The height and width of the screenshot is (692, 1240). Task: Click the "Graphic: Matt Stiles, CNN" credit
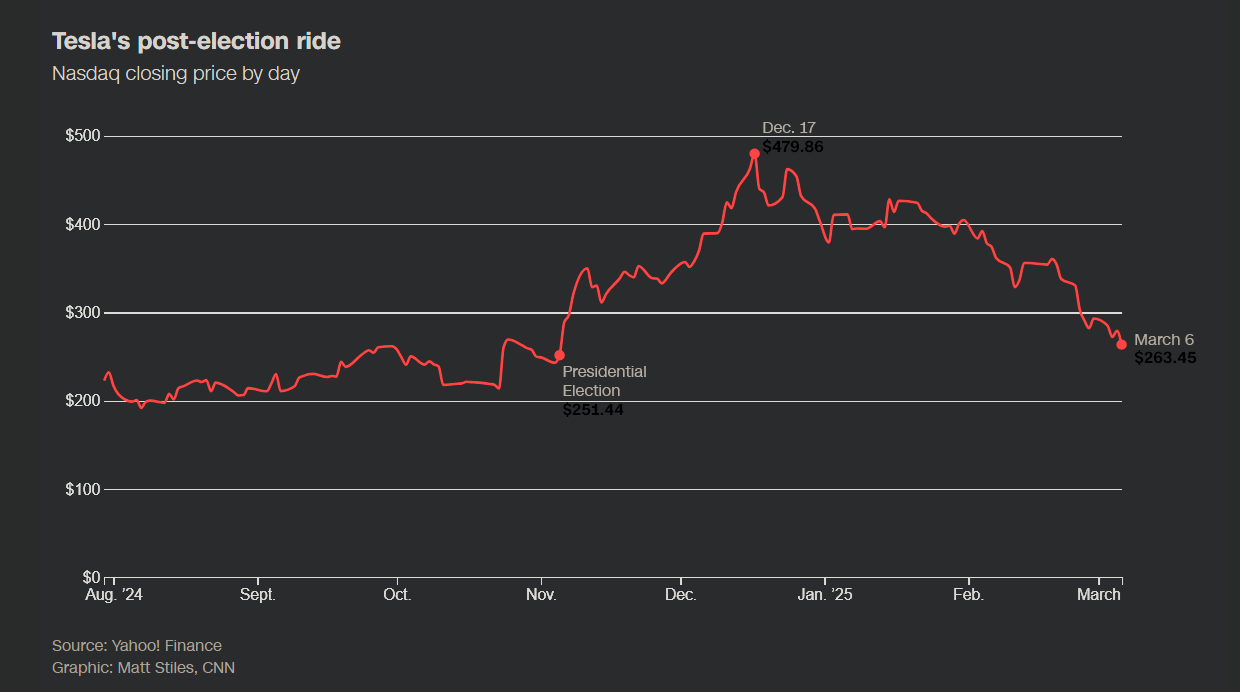(x=144, y=667)
